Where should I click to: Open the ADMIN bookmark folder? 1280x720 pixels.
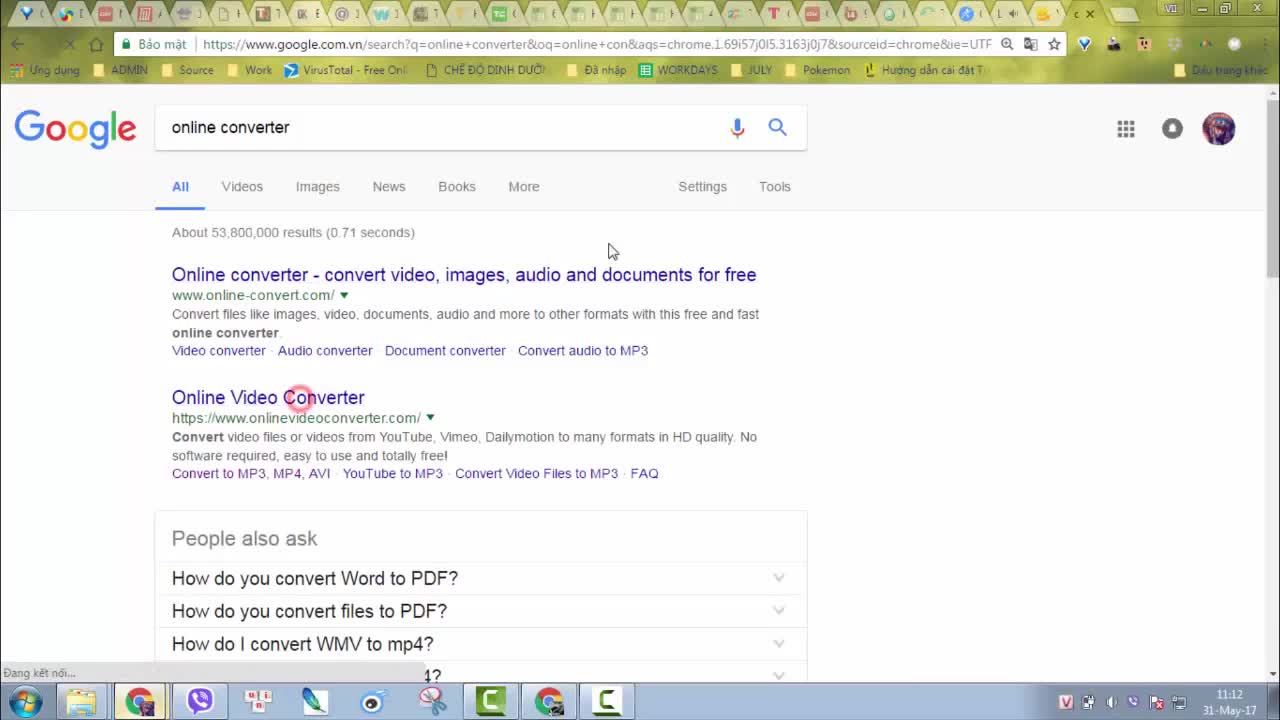coord(120,70)
